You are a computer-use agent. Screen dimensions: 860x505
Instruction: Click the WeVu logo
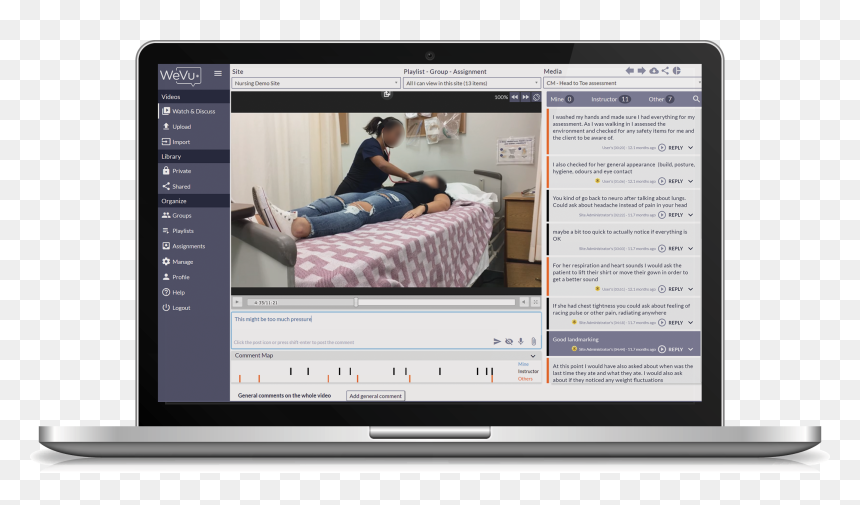click(180, 76)
